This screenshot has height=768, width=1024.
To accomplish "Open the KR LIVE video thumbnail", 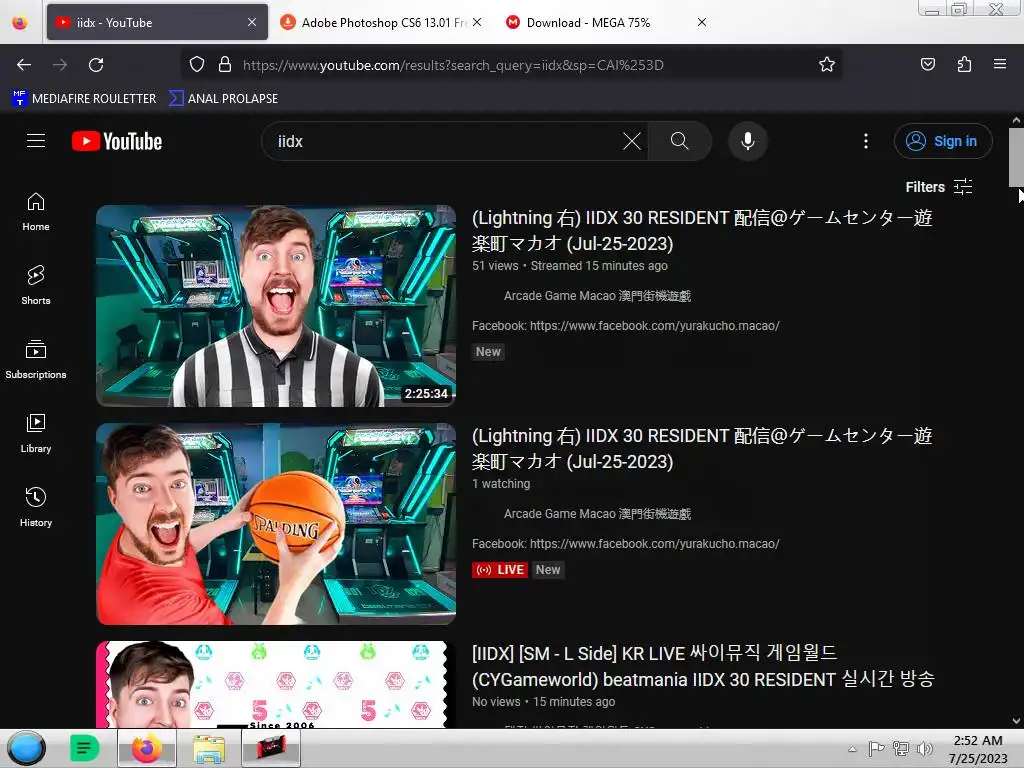I will pos(276,684).
